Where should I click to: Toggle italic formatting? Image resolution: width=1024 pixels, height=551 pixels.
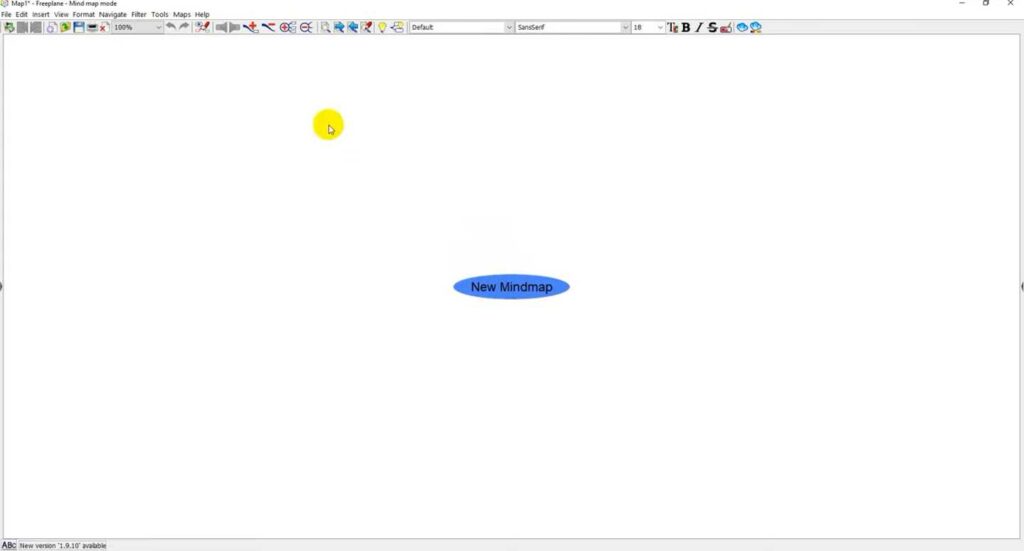(699, 27)
